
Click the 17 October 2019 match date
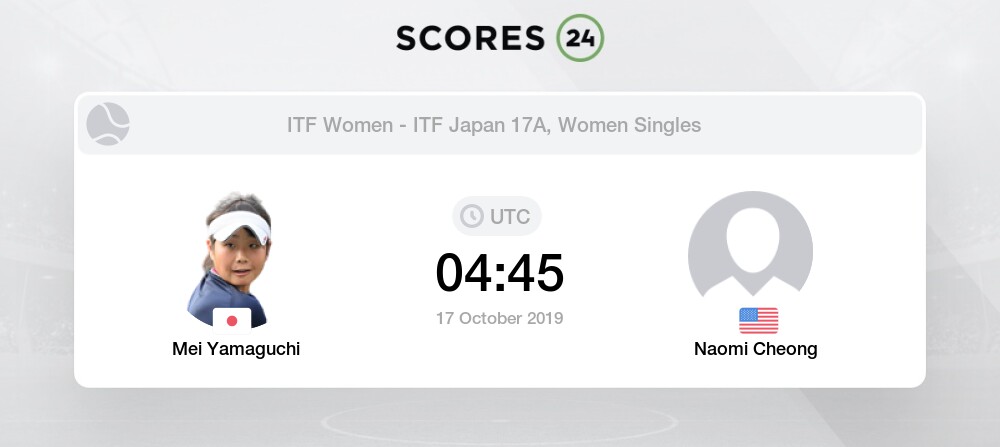click(x=500, y=319)
